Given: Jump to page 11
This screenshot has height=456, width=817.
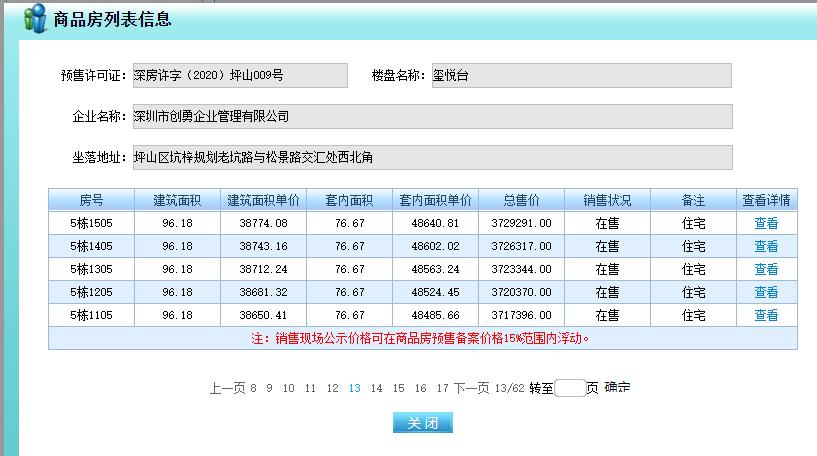Looking at the screenshot, I should click(311, 388).
